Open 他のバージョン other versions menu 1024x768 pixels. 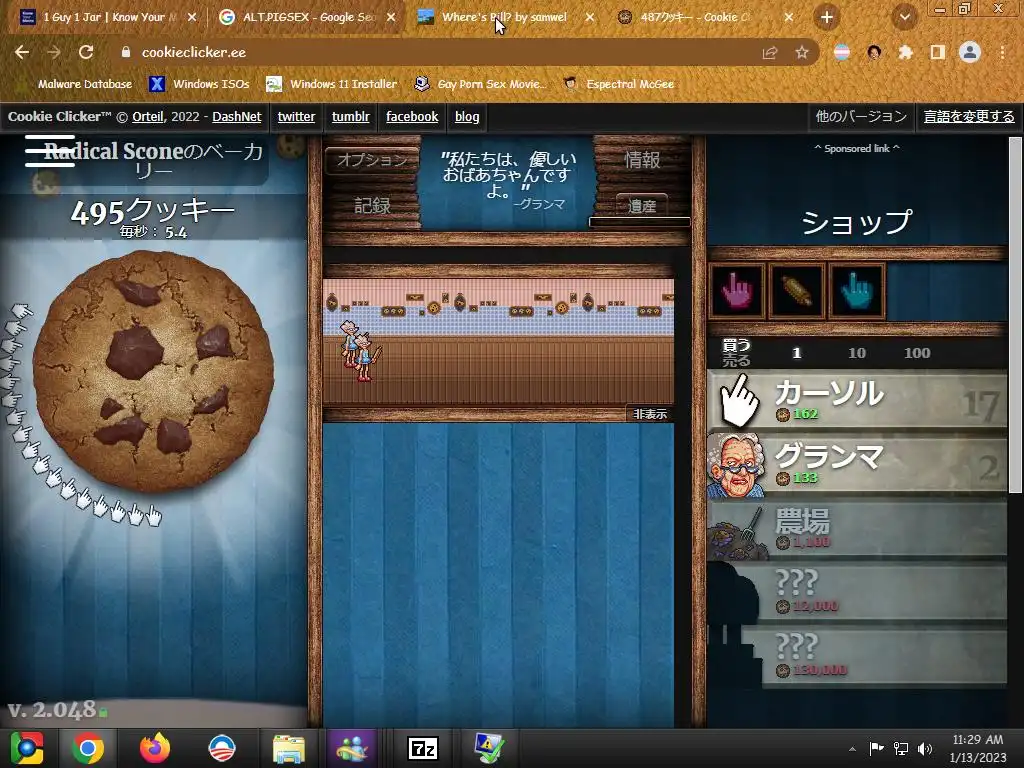pos(861,116)
